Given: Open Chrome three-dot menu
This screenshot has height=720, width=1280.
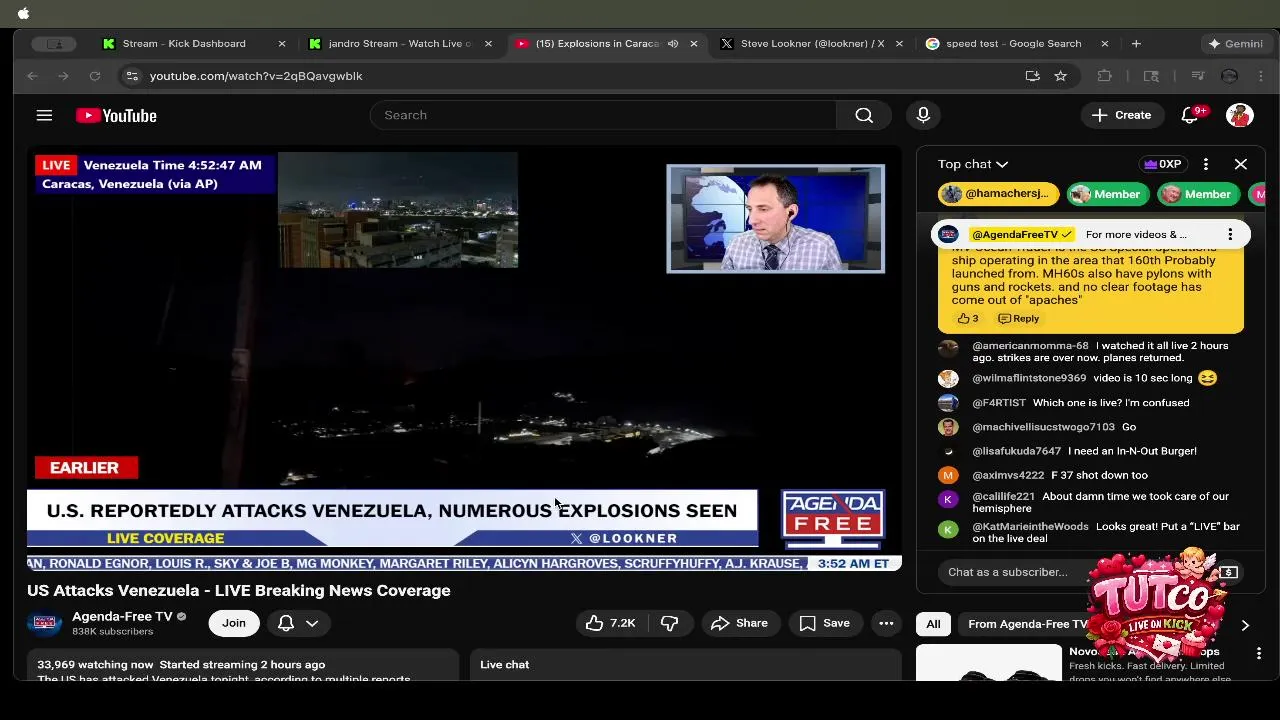Looking at the screenshot, I should [1261, 76].
